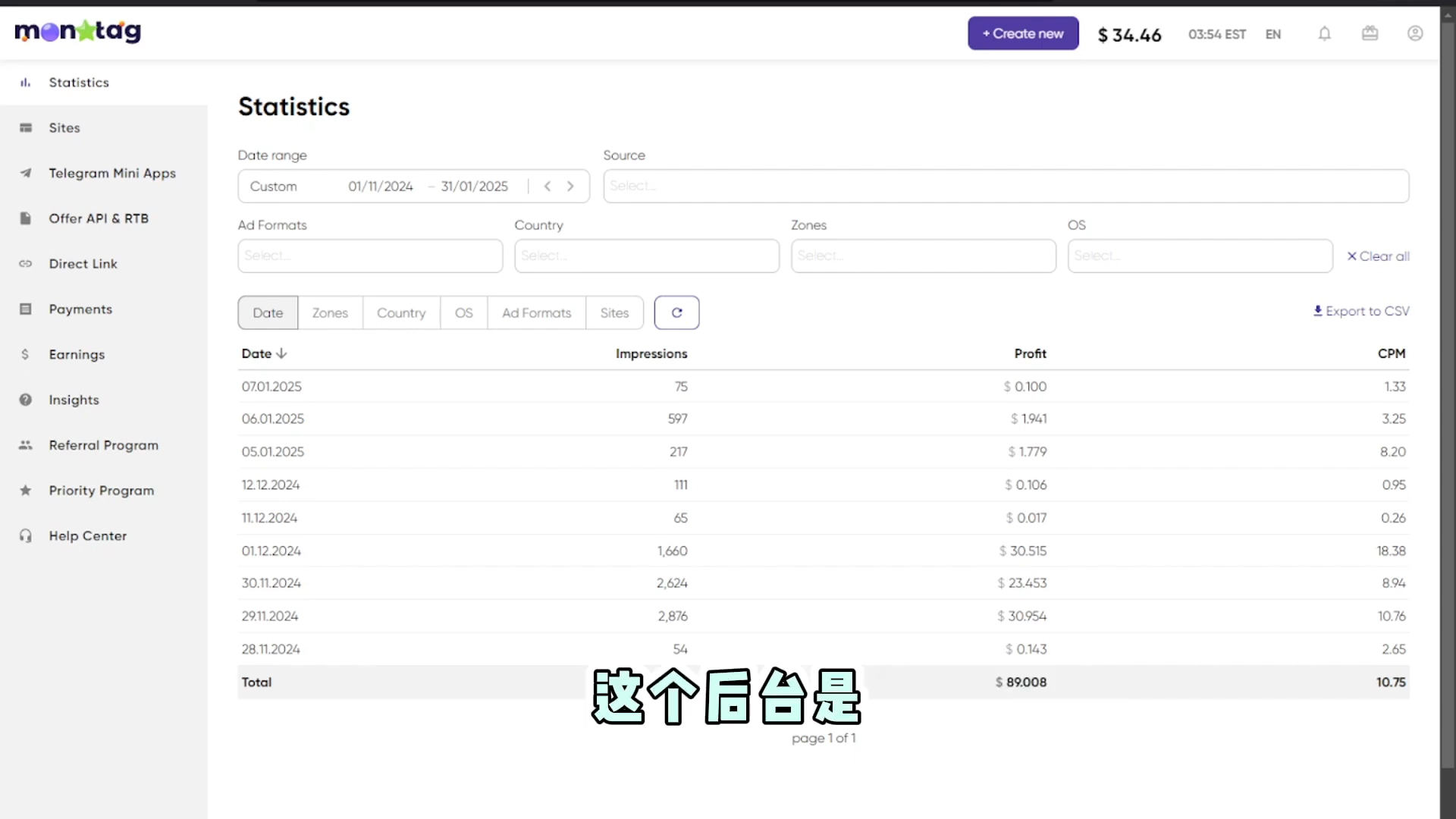Open Referral Program in sidebar
The height and width of the screenshot is (819, 1456).
click(x=104, y=445)
